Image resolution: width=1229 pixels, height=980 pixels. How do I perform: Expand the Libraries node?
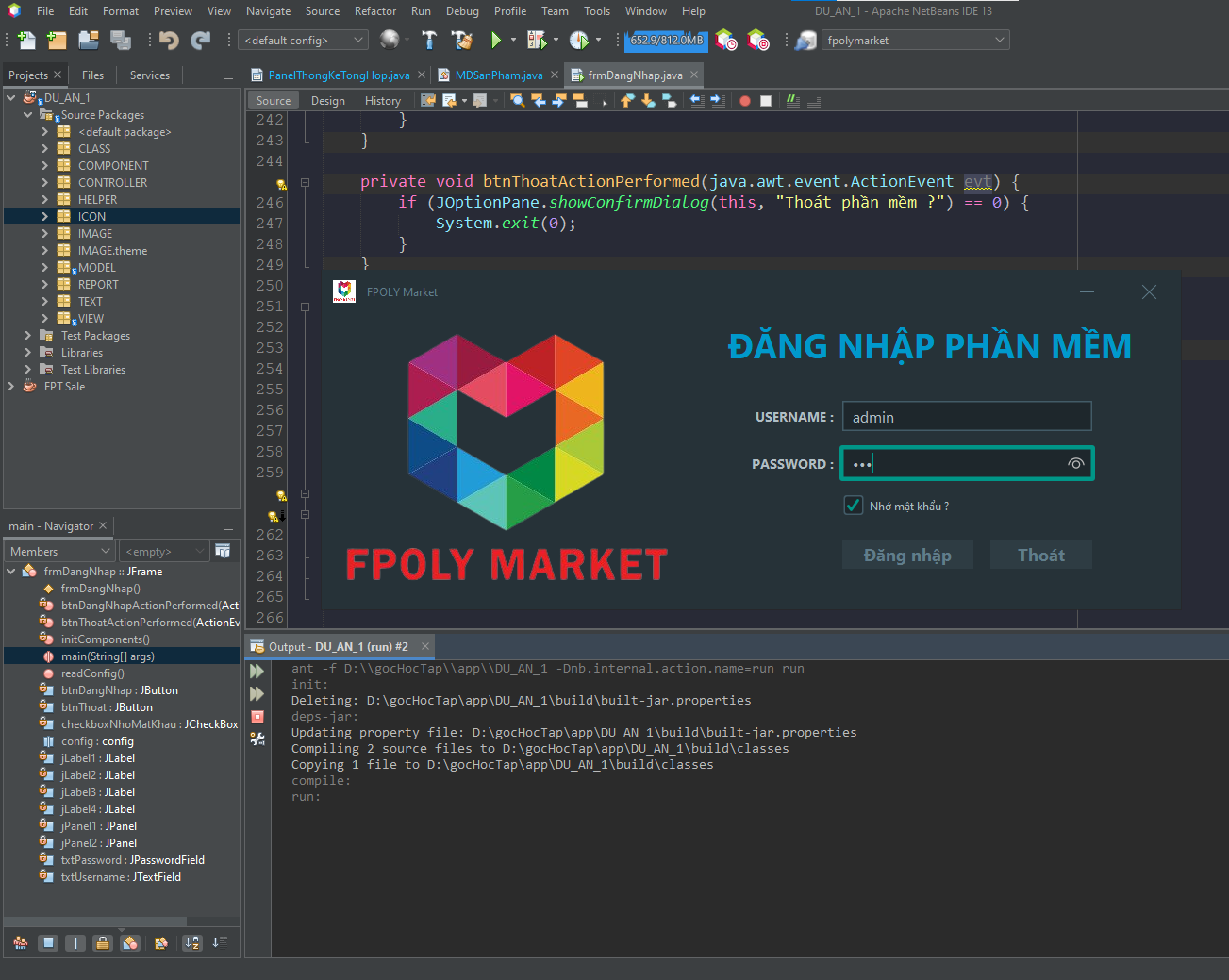pyautogui.click(x=27, y=352)
